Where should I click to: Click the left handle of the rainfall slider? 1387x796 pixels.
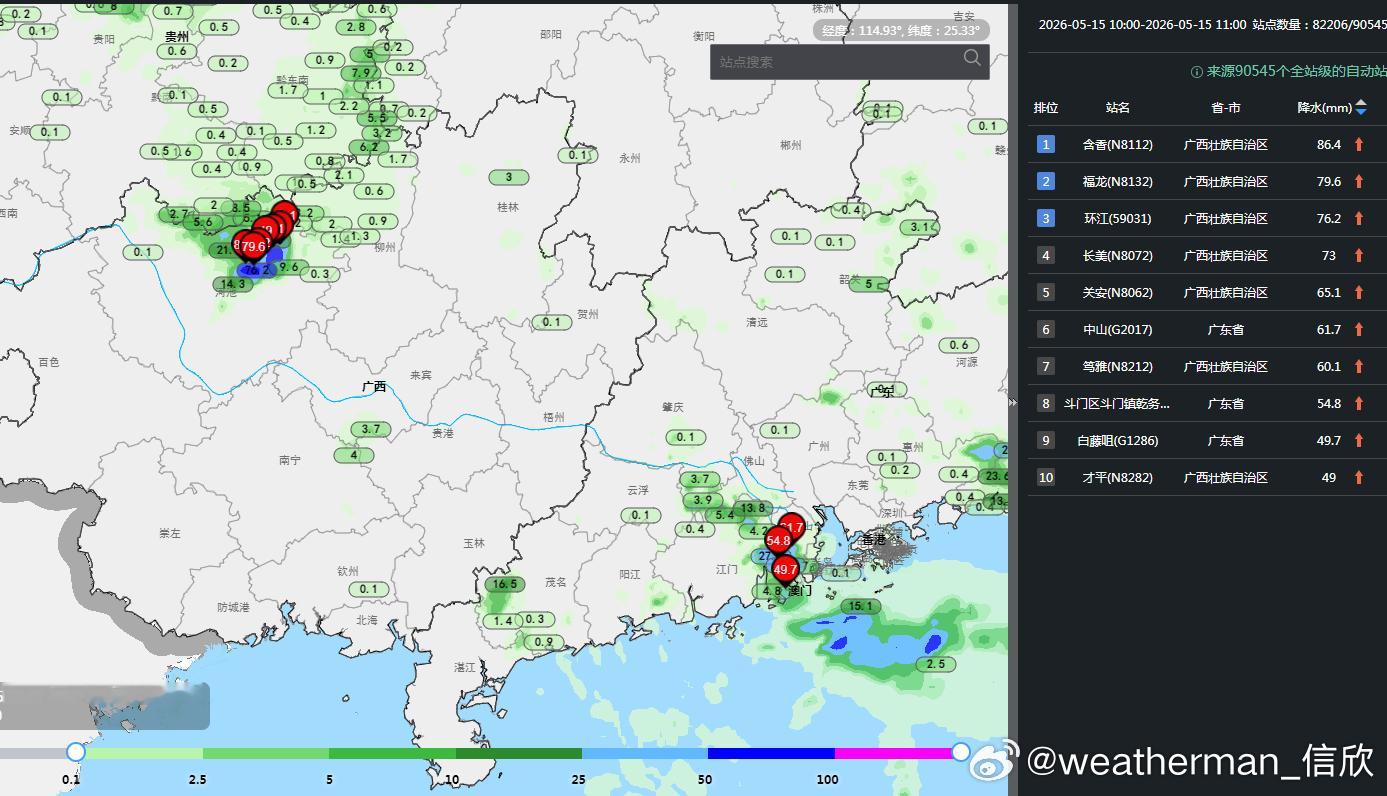click(76, 751)
